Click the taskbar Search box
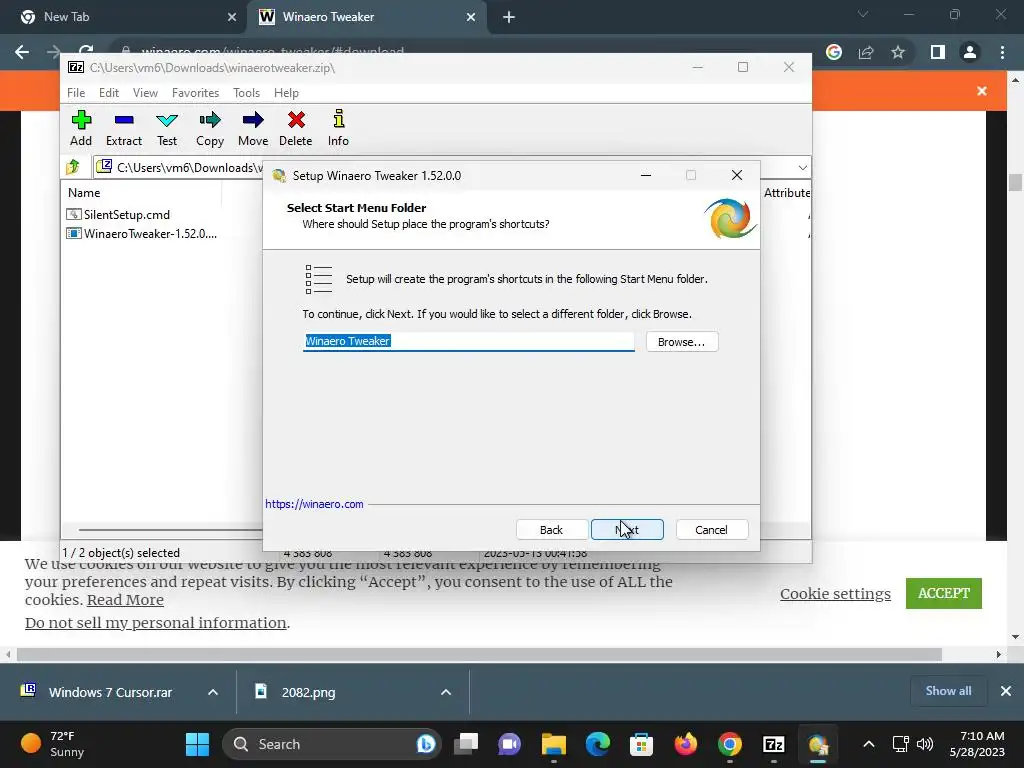The image size is (1024, 768). click(x=332, y=744)
